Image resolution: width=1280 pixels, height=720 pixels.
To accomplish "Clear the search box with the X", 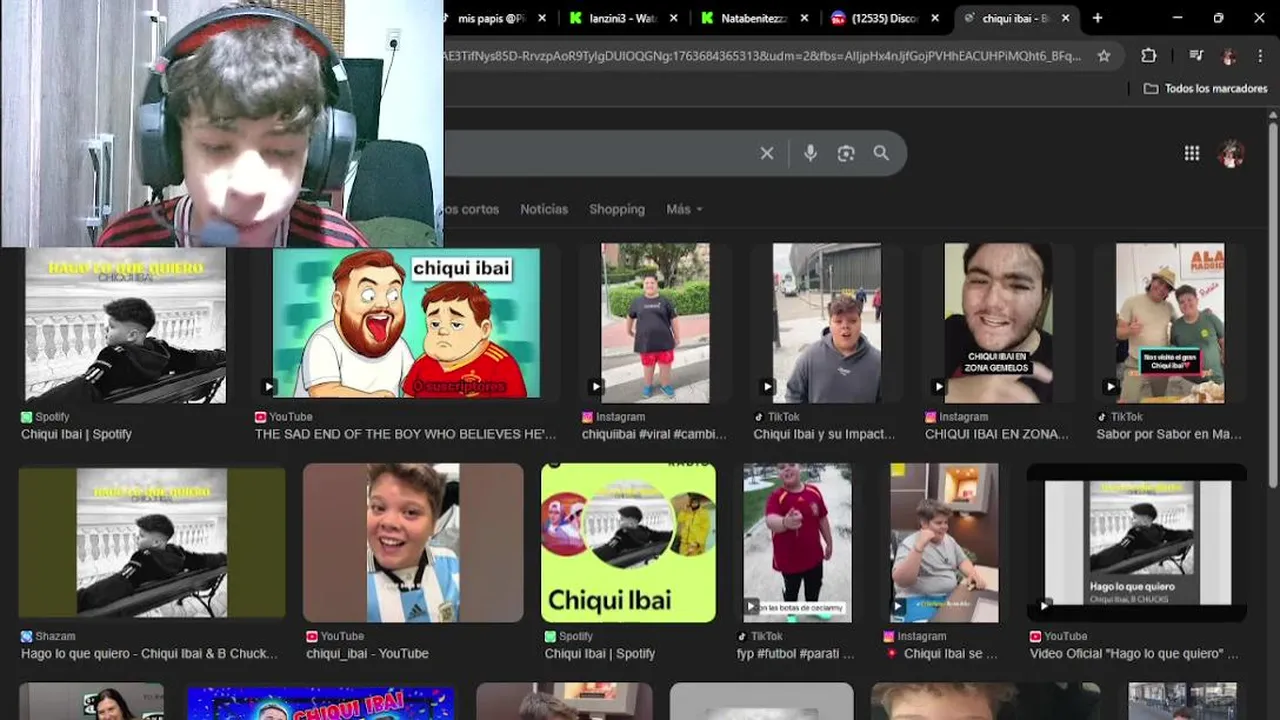I will [x=767, y=153].
